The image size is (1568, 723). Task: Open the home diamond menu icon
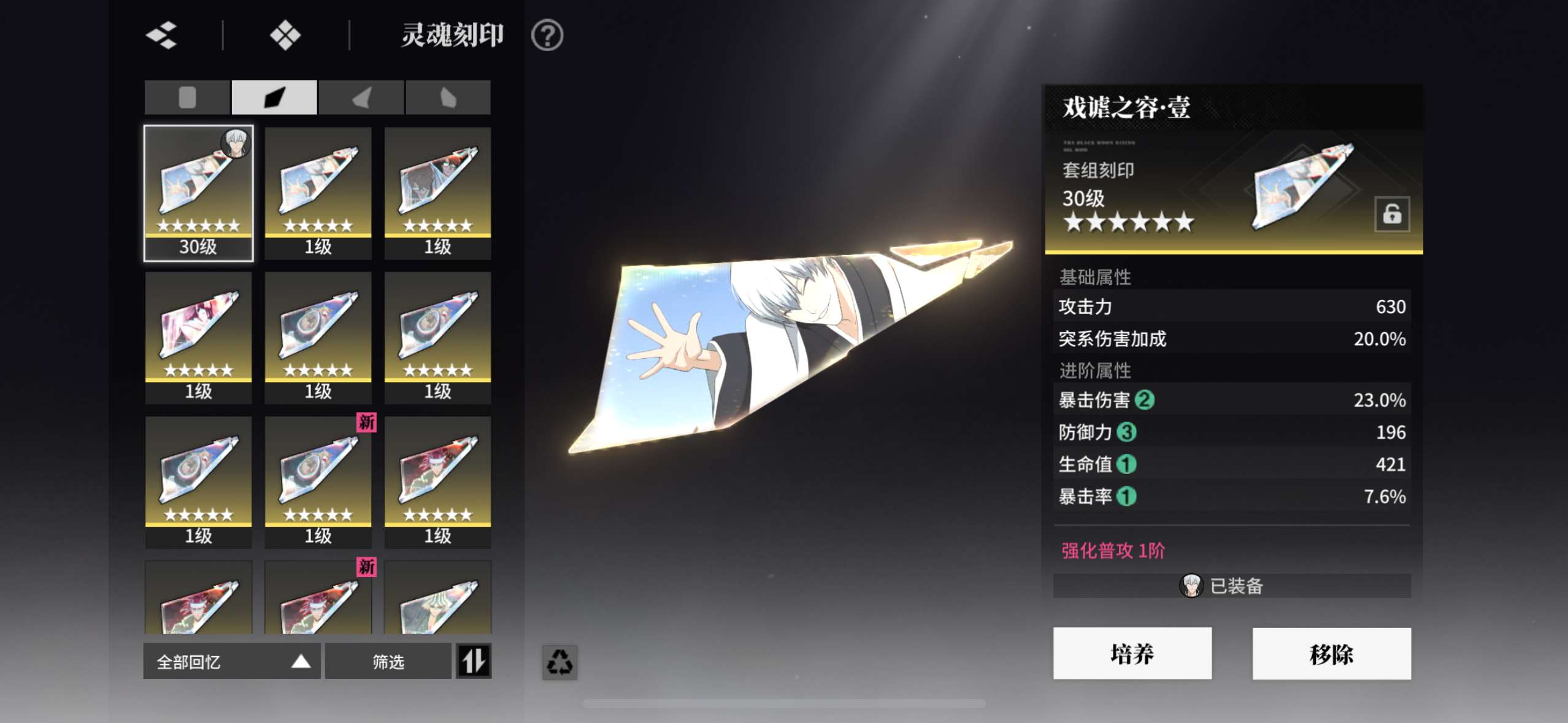click(285, 35)
